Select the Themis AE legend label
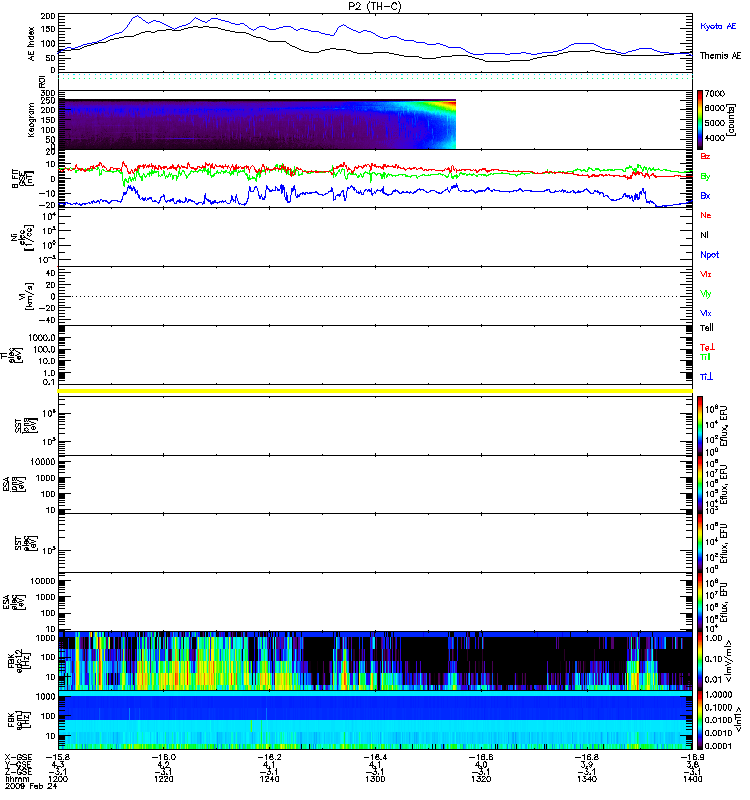The image size is (750, 800). point(720,56)
